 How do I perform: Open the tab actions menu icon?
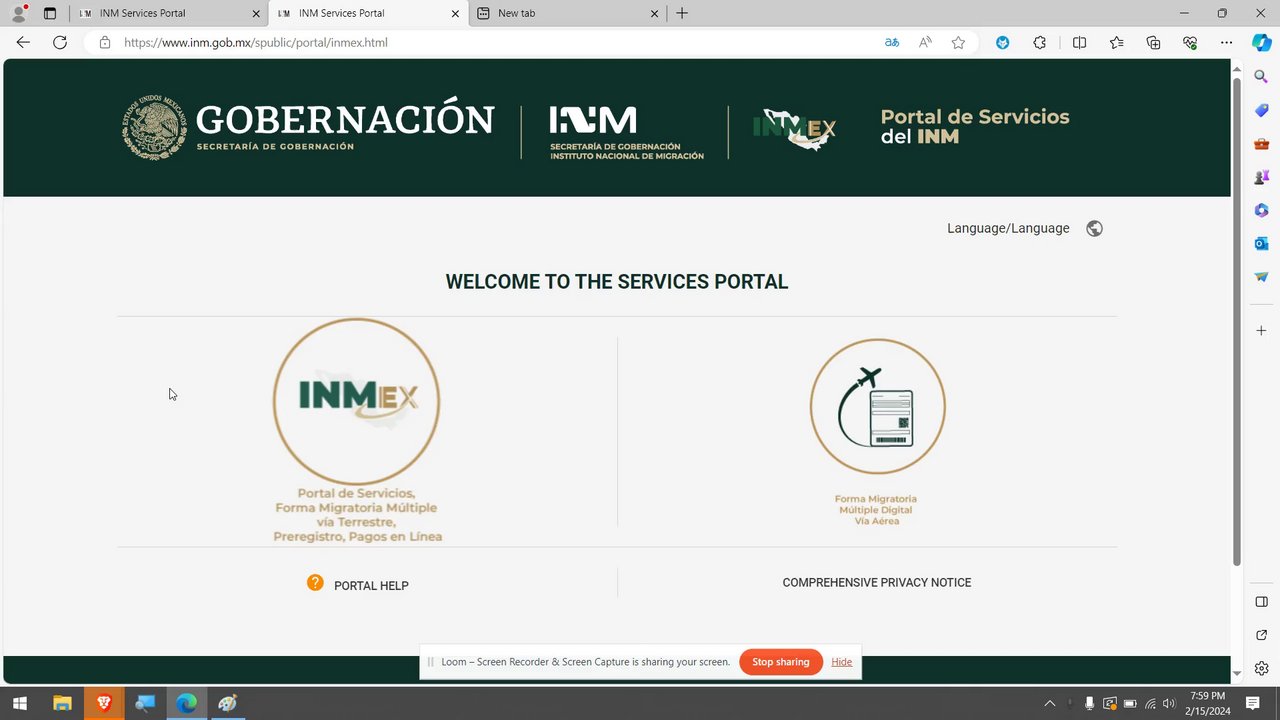pyautogui.click(x=50, y=13)
